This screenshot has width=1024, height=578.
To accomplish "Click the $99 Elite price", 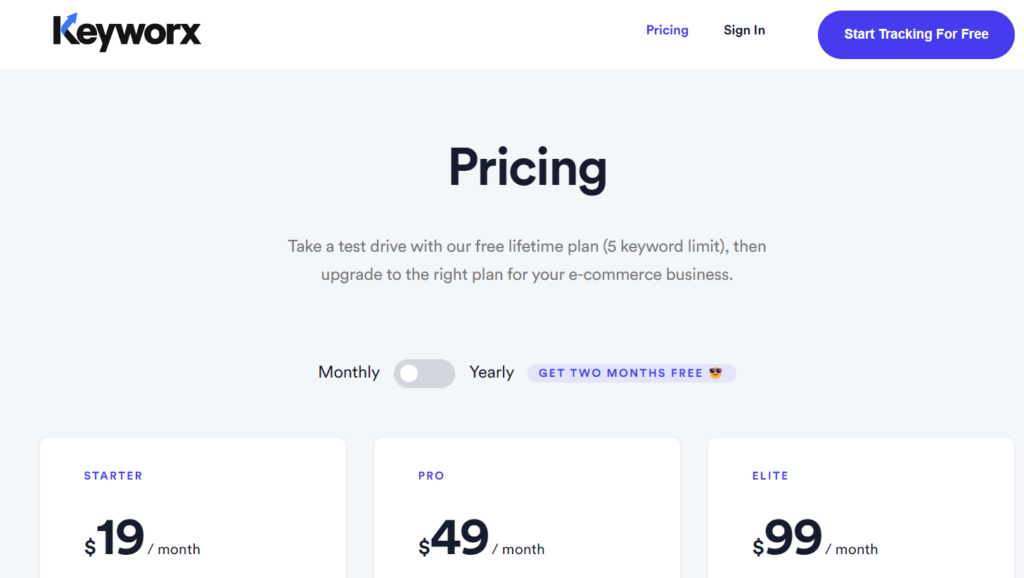I will click(x=788, y=539).
